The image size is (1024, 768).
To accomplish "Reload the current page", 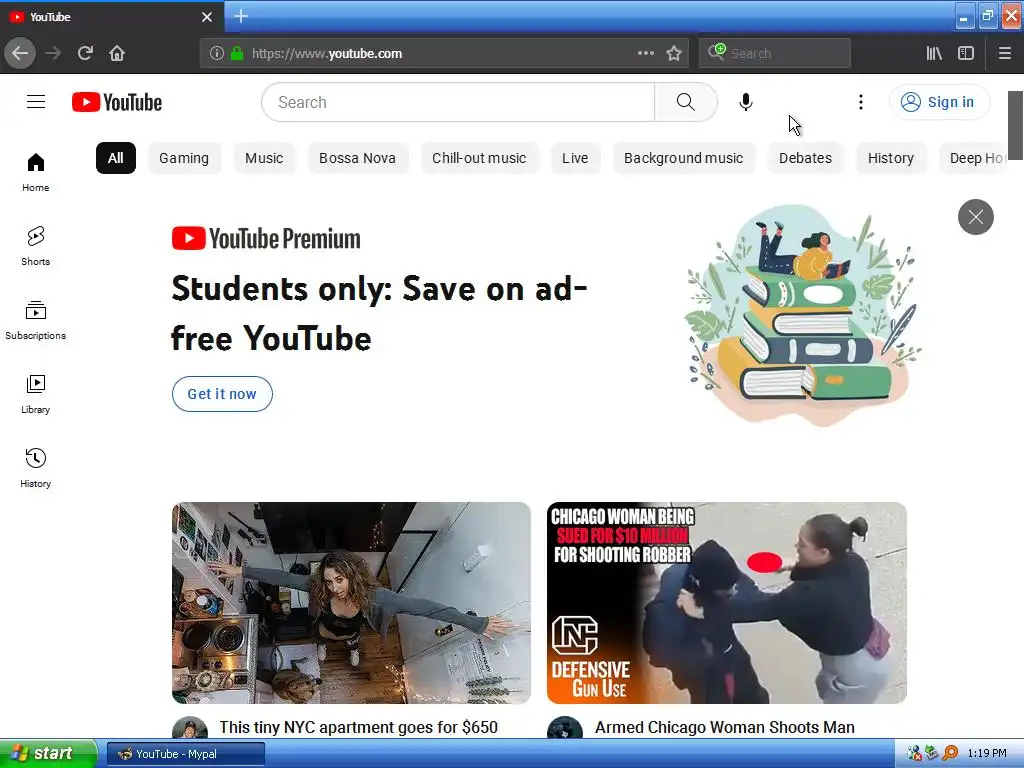I will [x=86, y=53].
